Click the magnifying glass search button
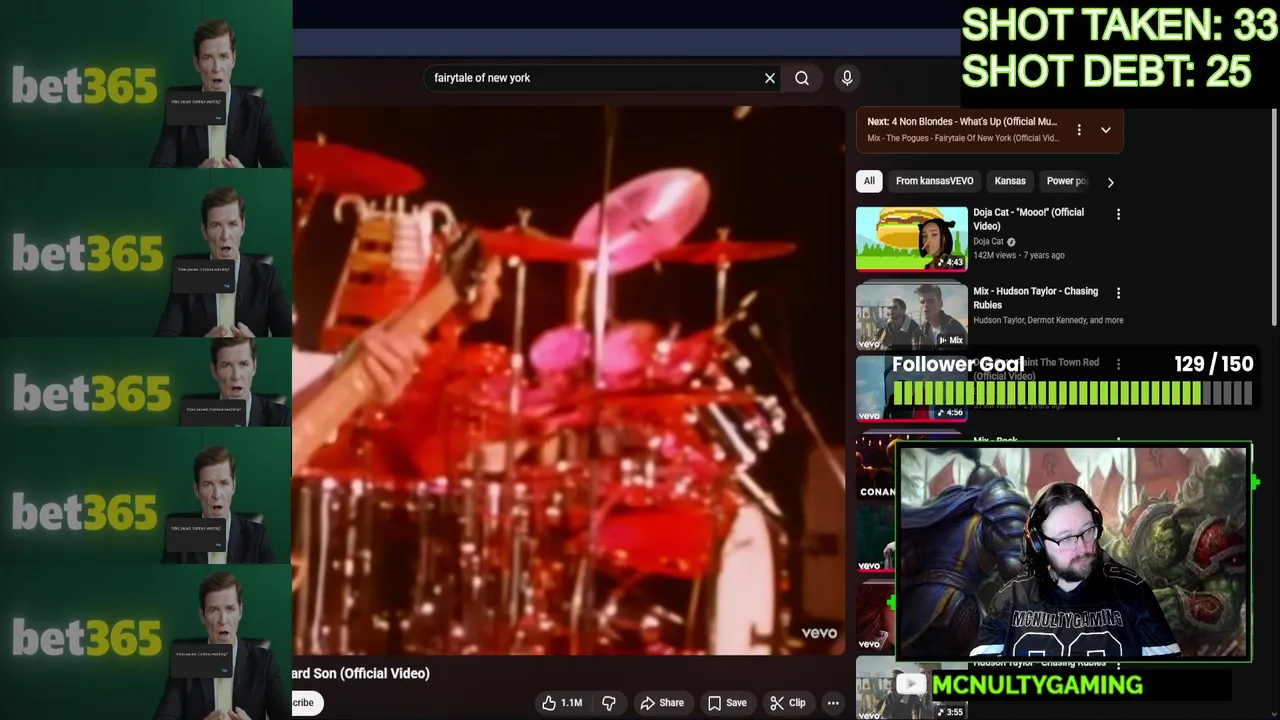The height and width of the screenshot is (720, 1280). pos(802,78)
